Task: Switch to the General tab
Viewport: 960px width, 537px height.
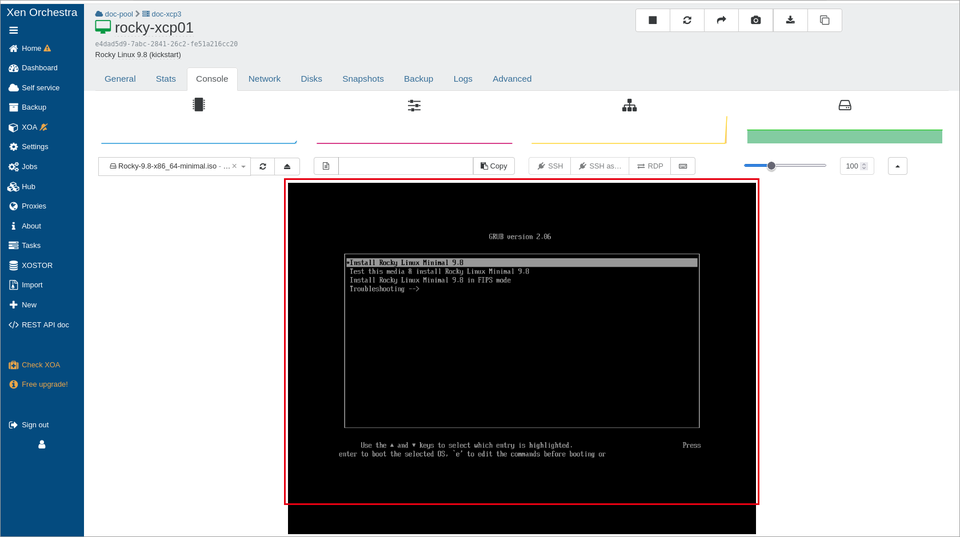Action: (x=120, y=79)
